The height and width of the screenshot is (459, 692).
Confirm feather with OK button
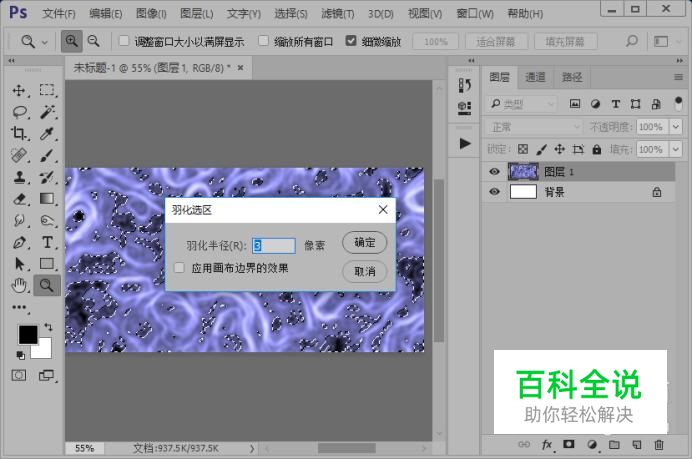(365, 242)
